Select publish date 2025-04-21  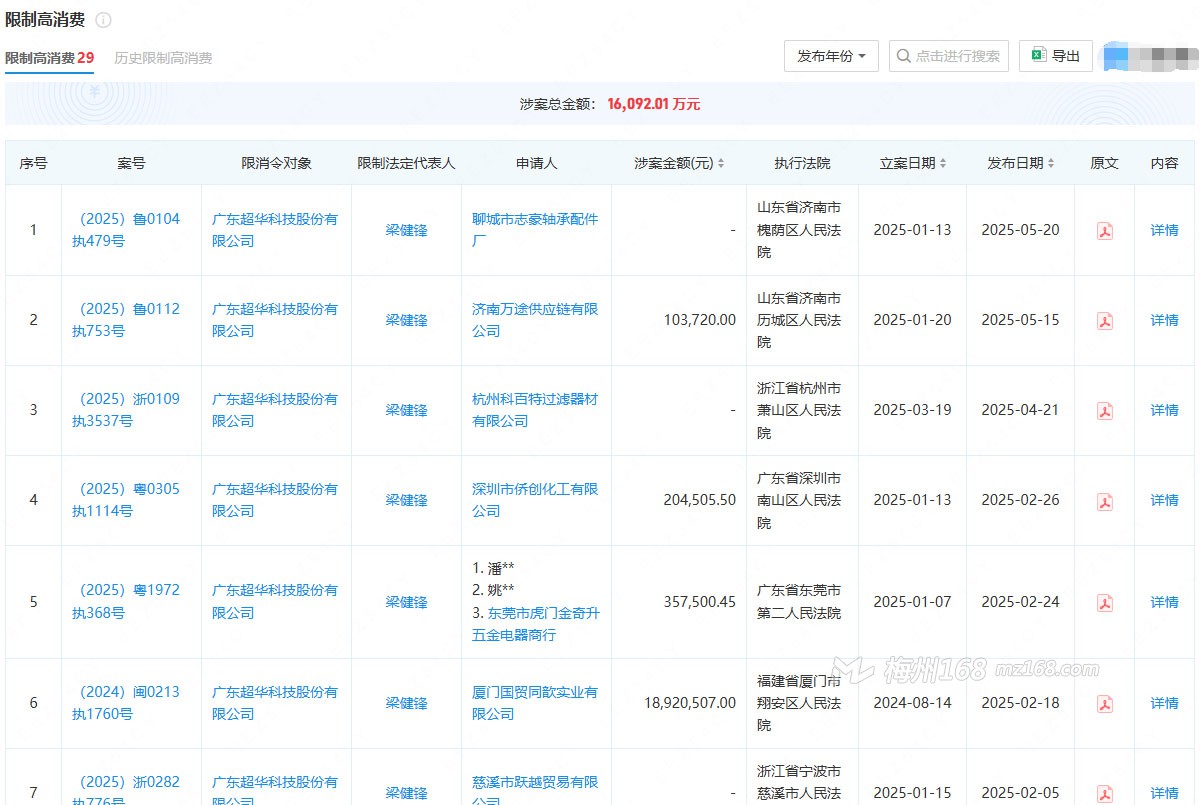[x=1020, y=410]
